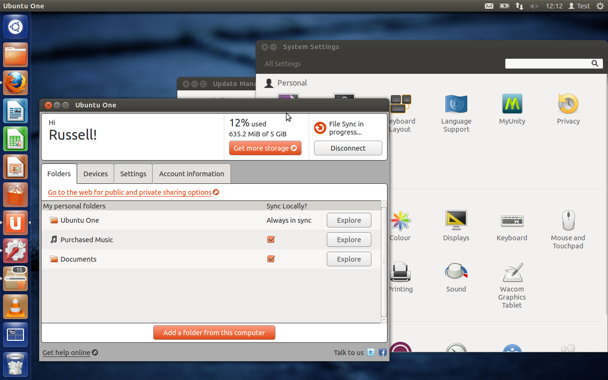Open the Ubuntu Dash home launcher icon
The image size is (608, 380).
coord(16,27)
